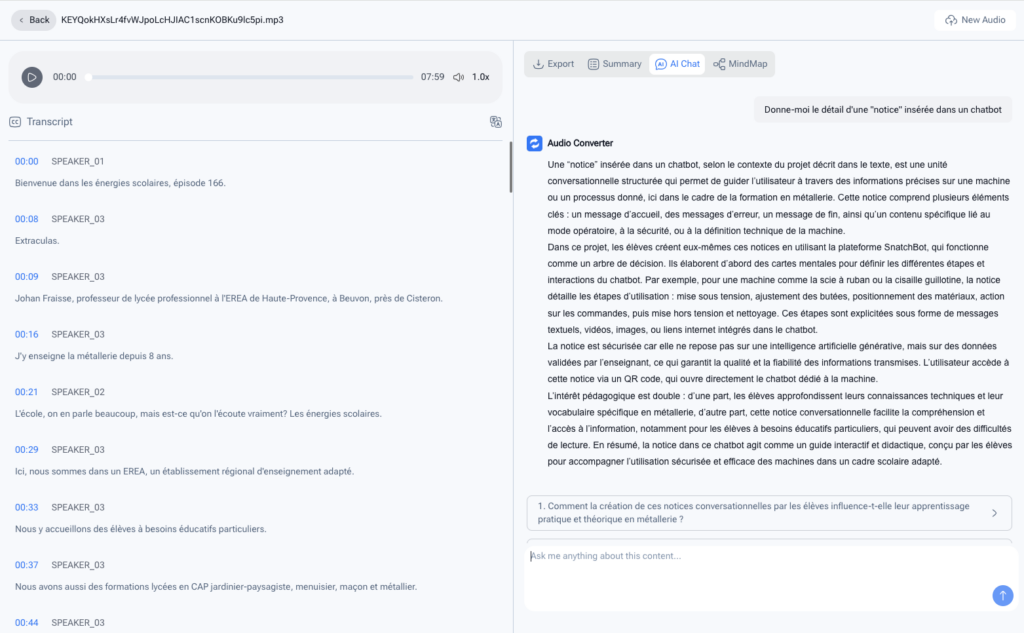Start a New Audio upload
Viewport: 1024px width, 633px height.
(x=974, y=20)
